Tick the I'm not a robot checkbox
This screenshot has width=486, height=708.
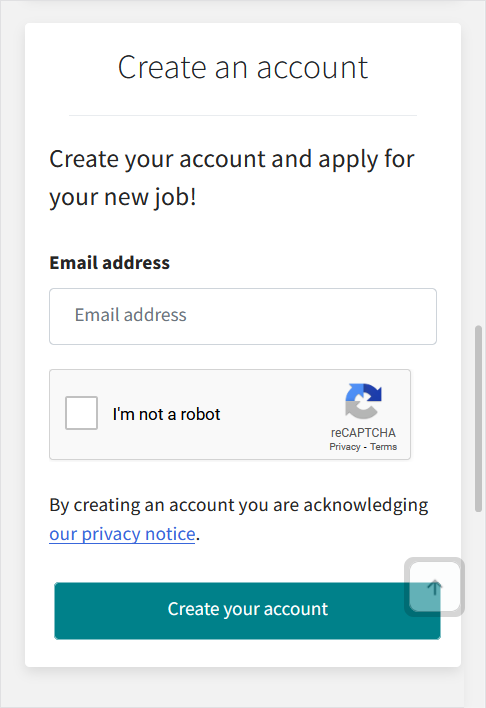click(x=81, y=413)
